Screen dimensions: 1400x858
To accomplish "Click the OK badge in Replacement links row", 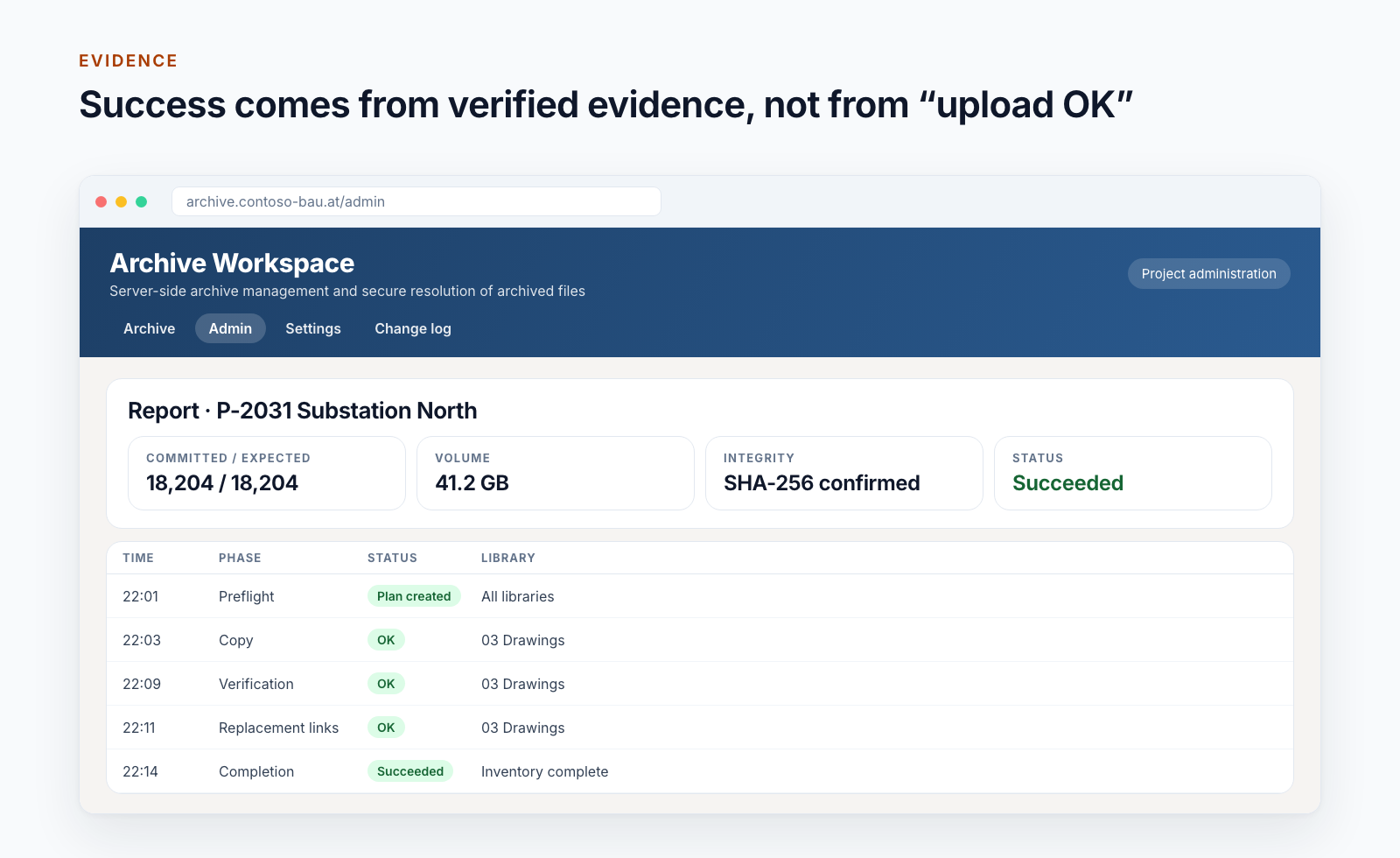I will (x=386, y=728).
